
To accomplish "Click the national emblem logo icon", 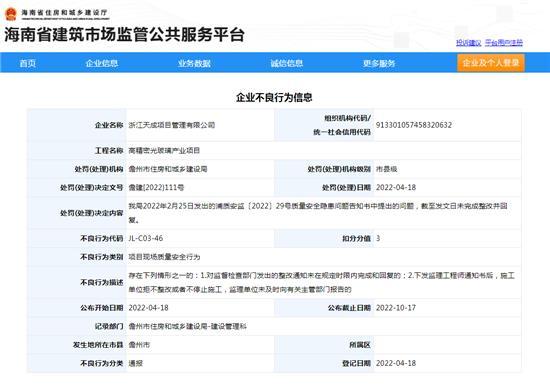I will (x=11, y=14).
